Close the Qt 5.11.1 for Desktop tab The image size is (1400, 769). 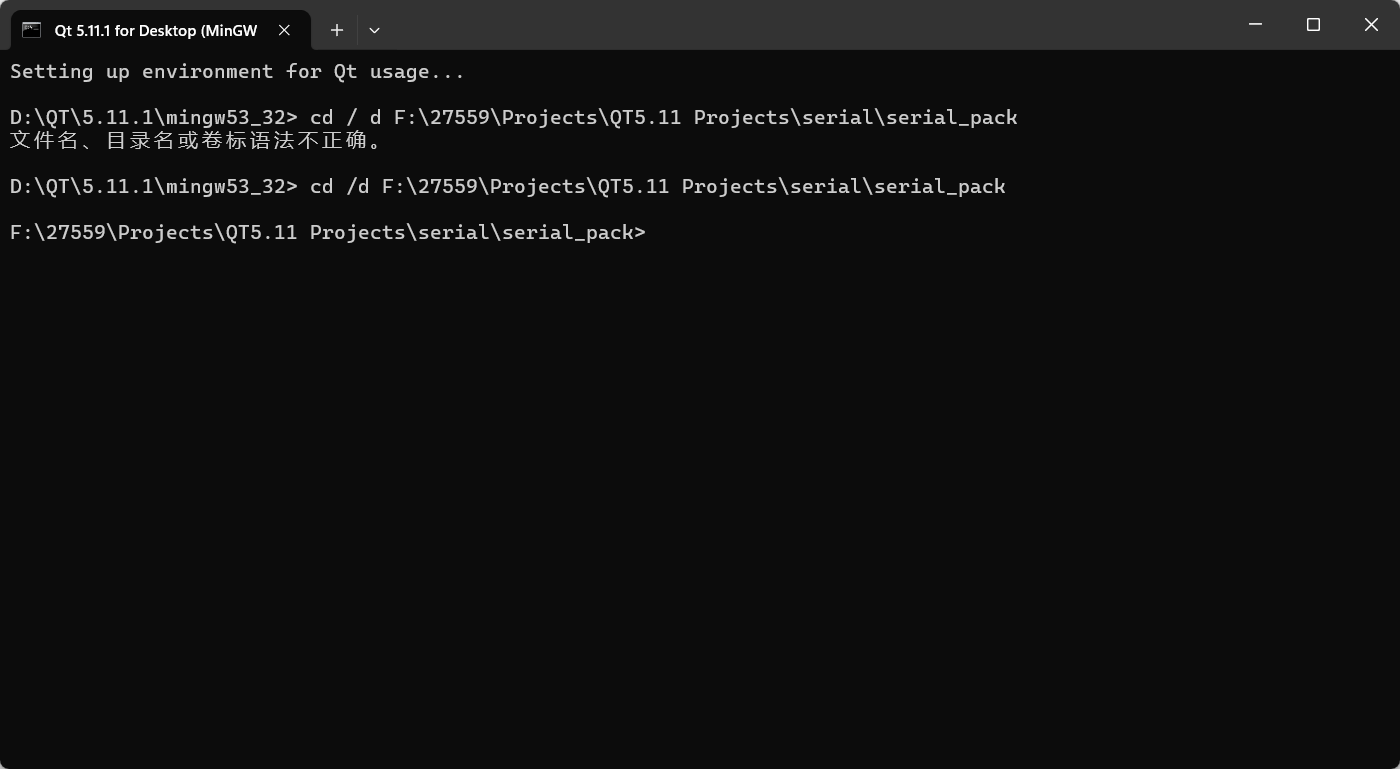(x=284, y=30)
